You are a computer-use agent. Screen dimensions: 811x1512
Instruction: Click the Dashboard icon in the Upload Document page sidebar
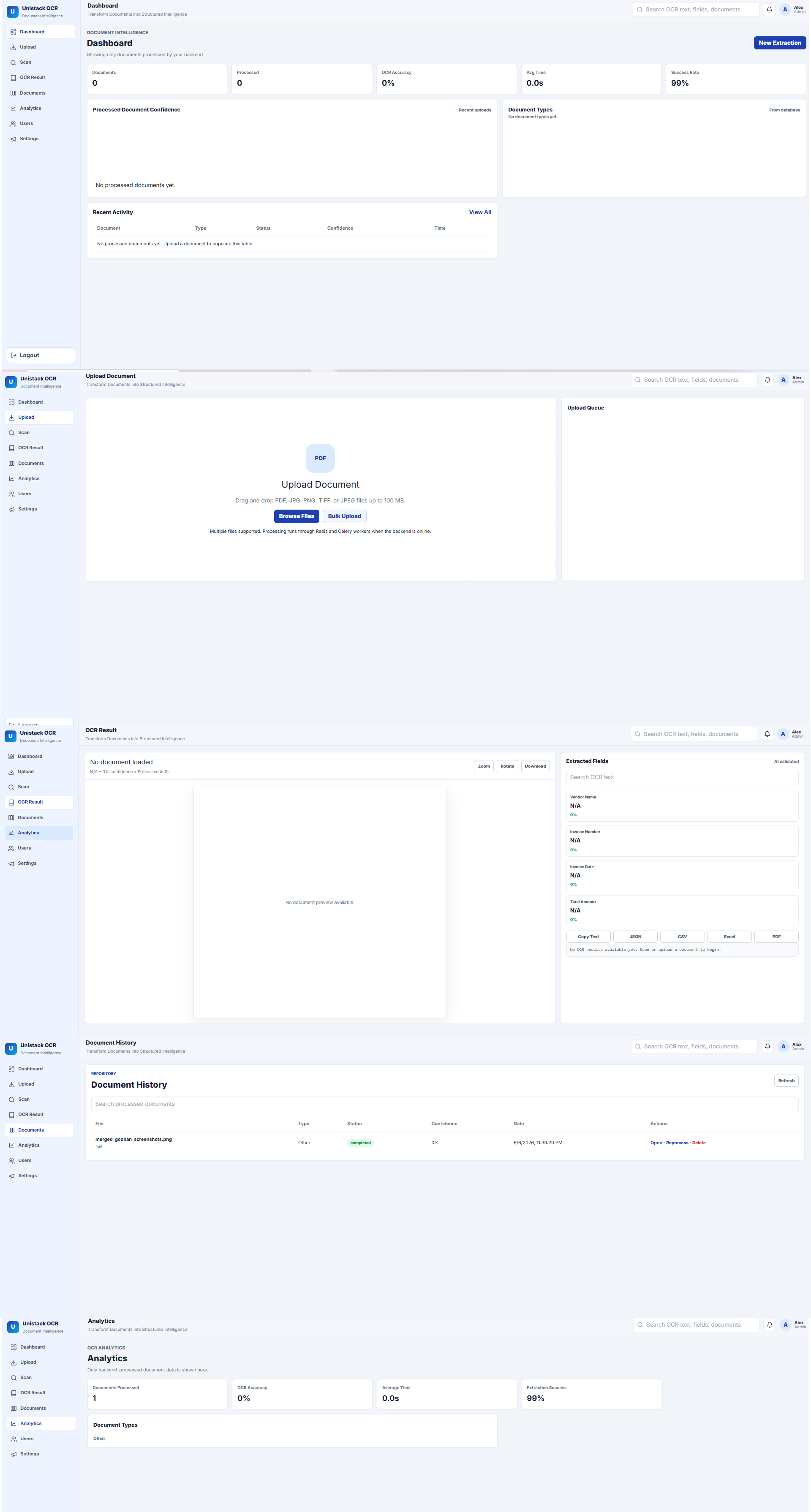coord(11,402)
